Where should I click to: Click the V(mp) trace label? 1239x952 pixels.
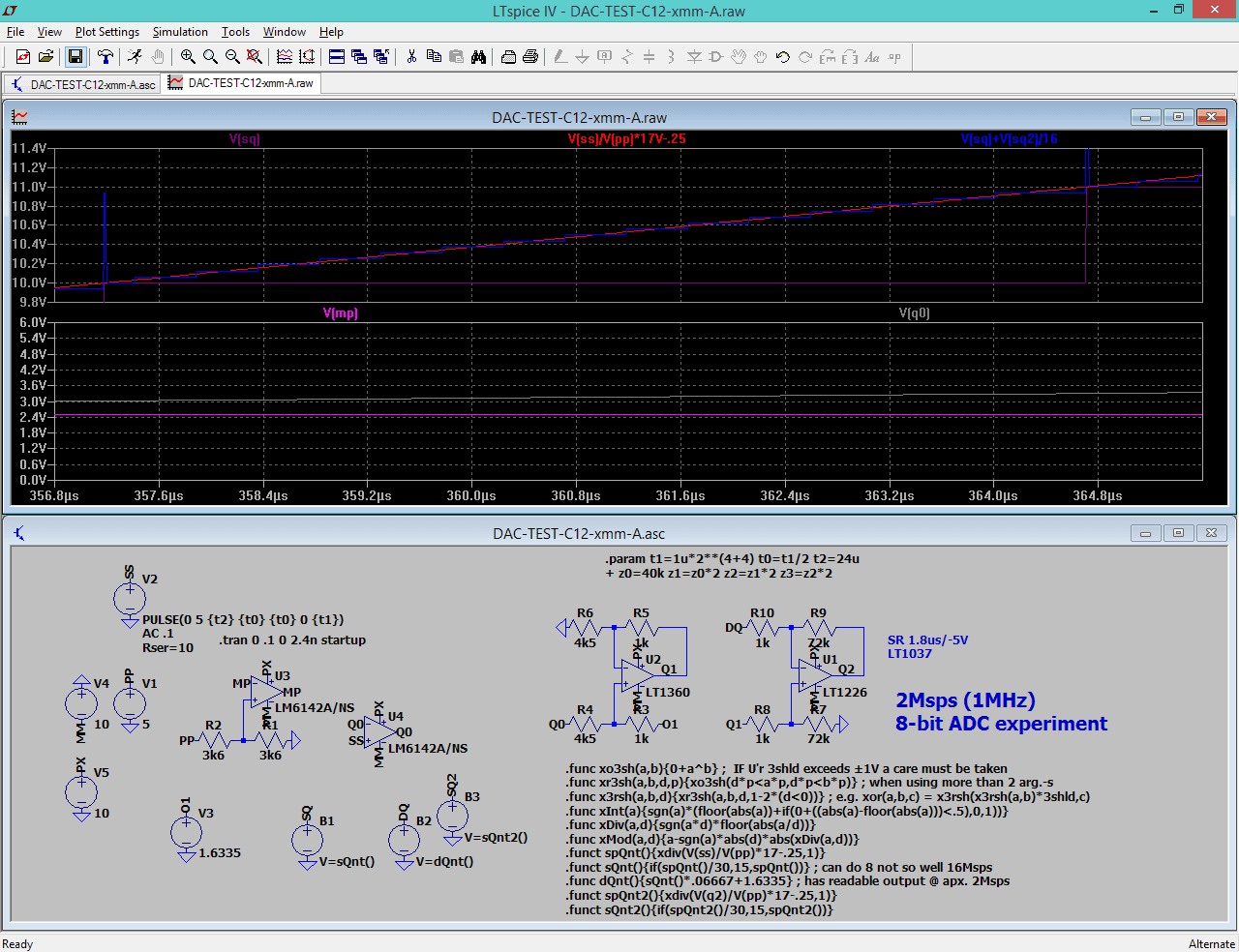tap(341, 312)
